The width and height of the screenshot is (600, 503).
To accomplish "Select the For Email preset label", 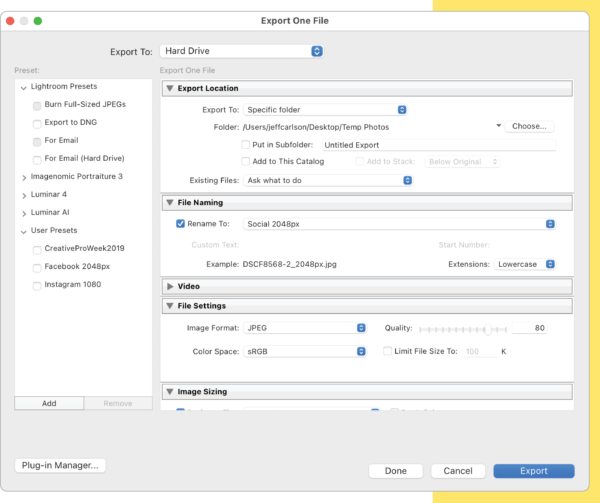I will click(61, 140).
